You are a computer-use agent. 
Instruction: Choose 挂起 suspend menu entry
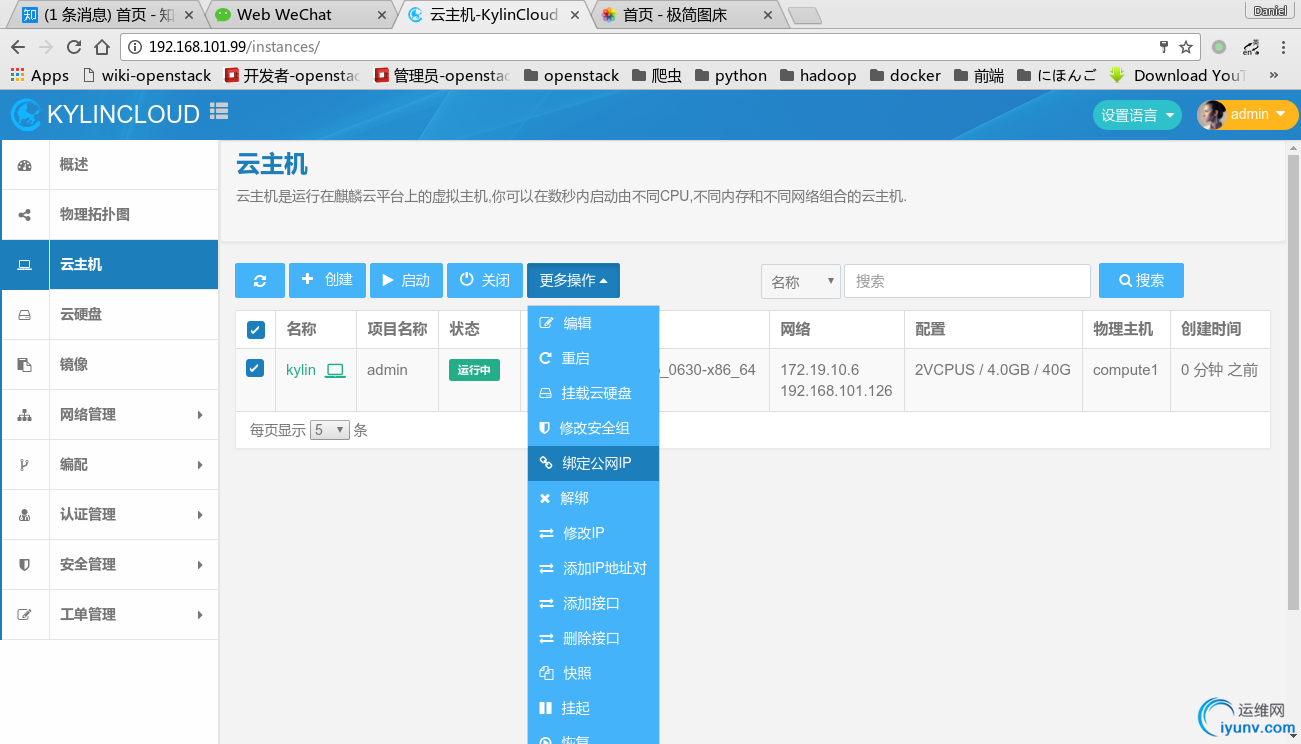pyautogui.click(x=594, y=708)
